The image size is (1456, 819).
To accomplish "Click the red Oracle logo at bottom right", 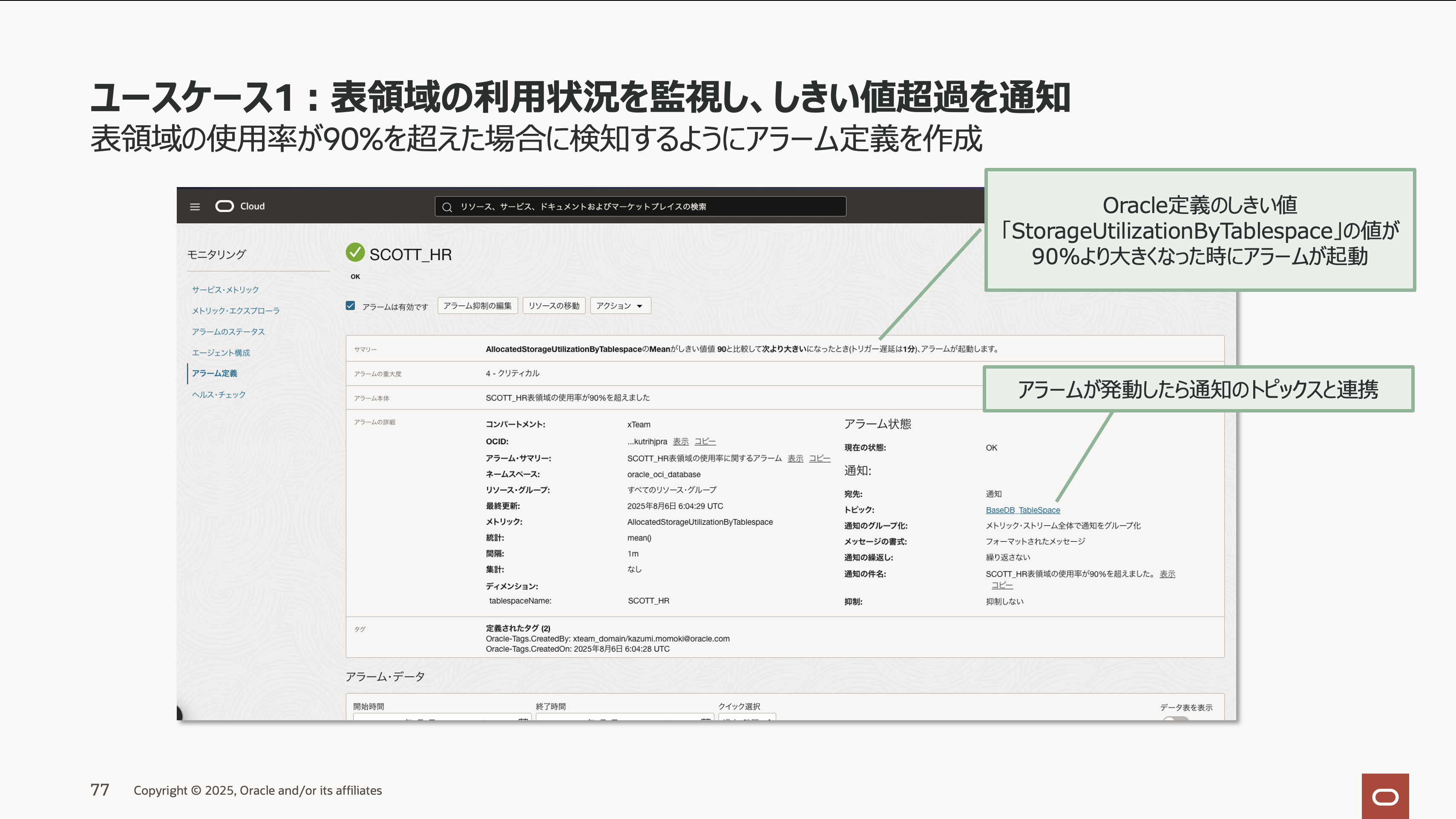I will (x=1385, y=796).
